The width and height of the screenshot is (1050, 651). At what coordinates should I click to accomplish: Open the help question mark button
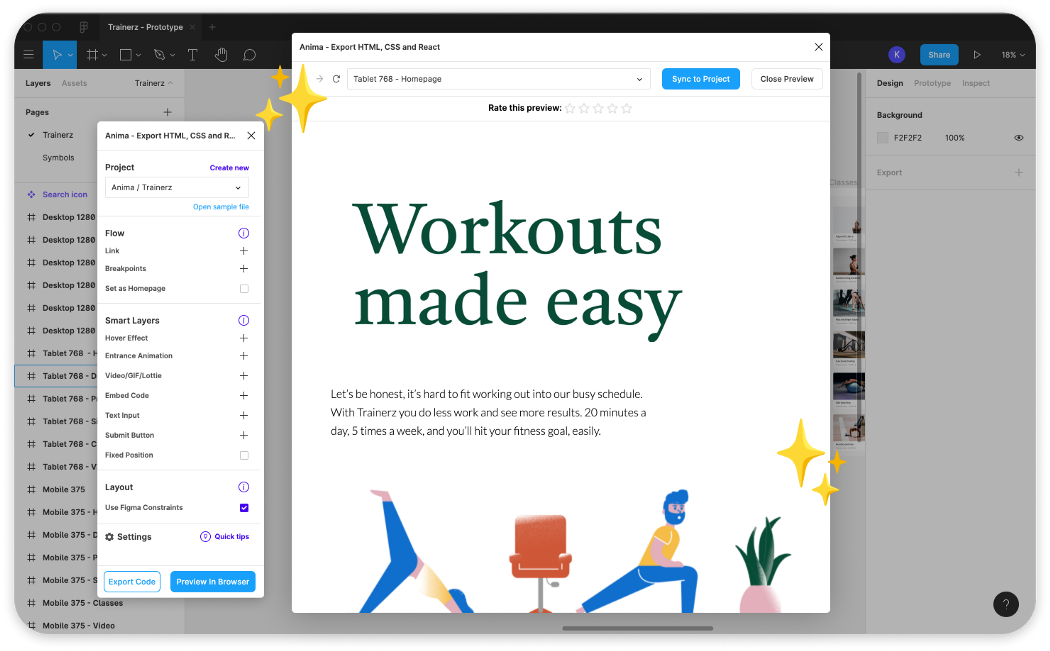[1006, 604]
